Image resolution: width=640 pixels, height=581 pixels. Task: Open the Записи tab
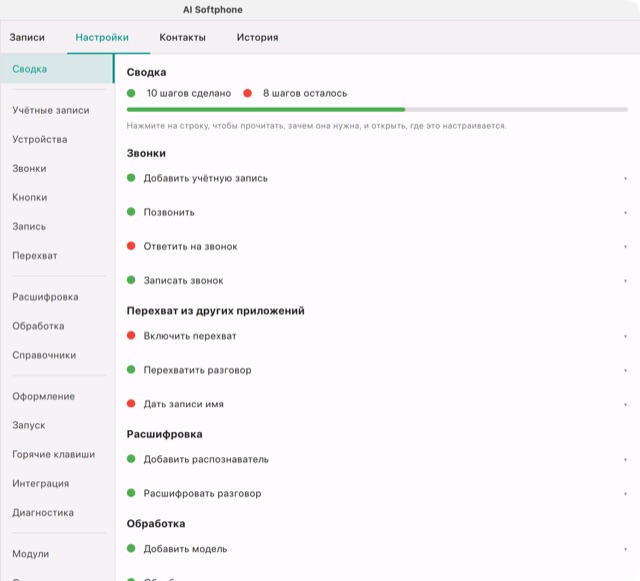click(x=27, y=37)
